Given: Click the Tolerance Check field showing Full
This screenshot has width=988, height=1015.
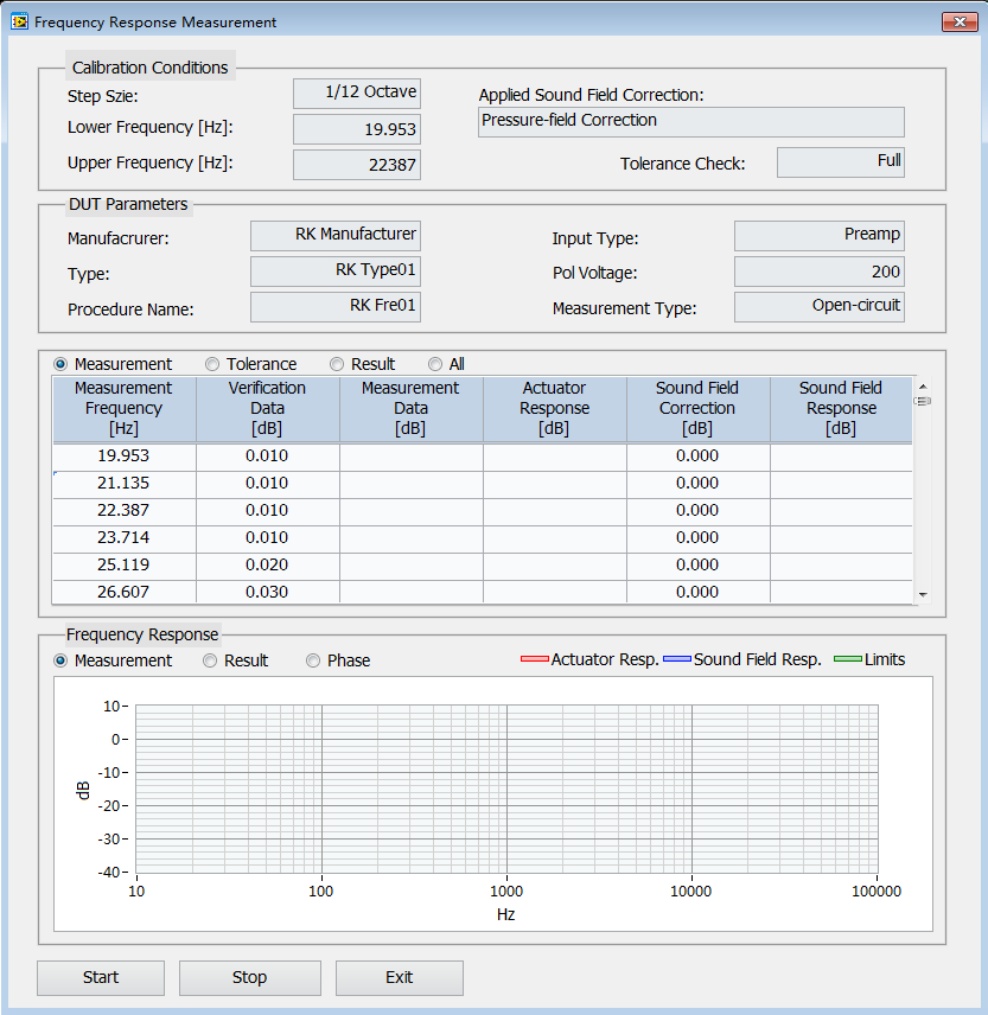Looking at the screenshot, I should click(x=840, y=162).
